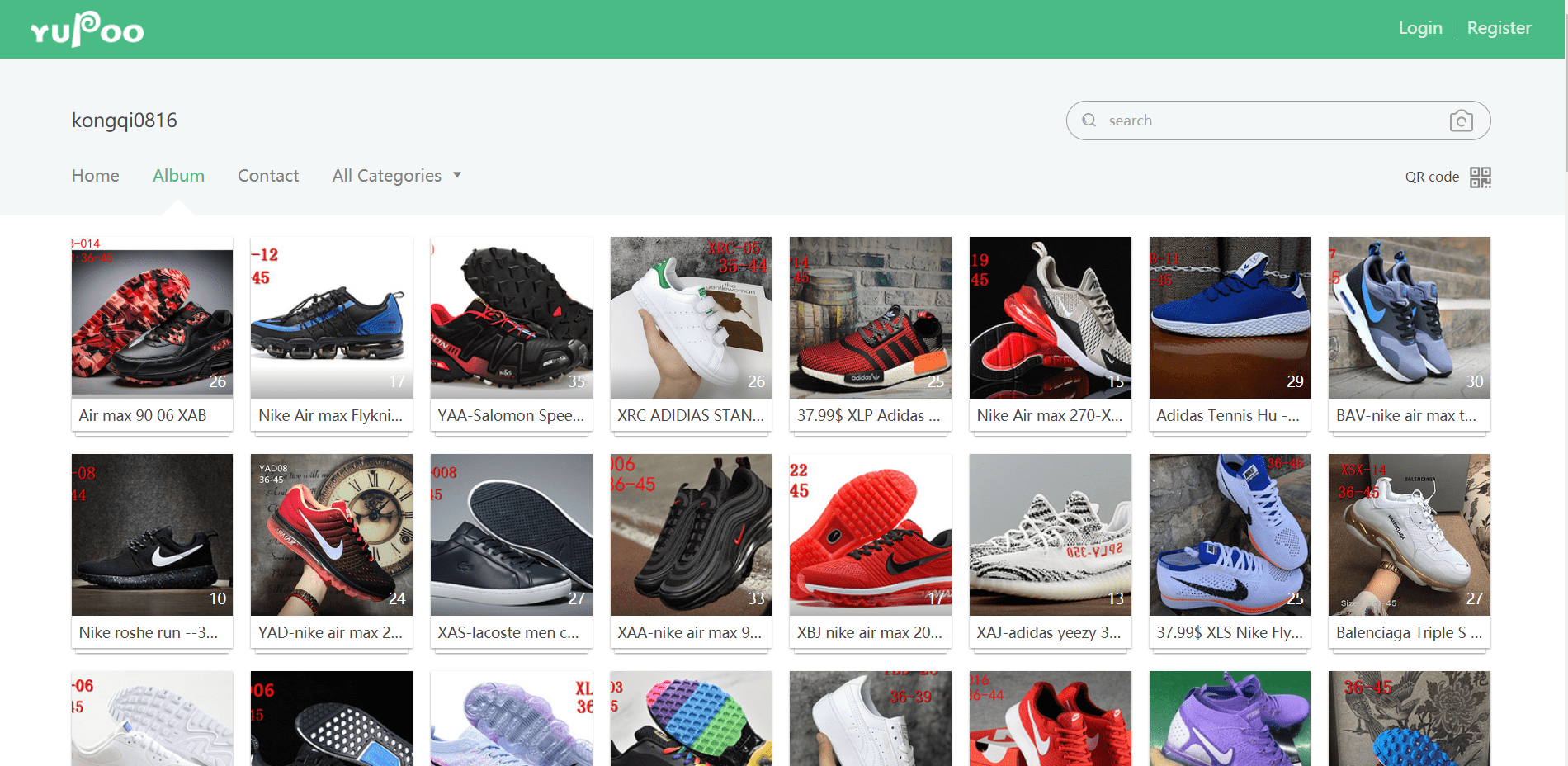
Task: Click the Login link
Action: tap(1420, 28)
